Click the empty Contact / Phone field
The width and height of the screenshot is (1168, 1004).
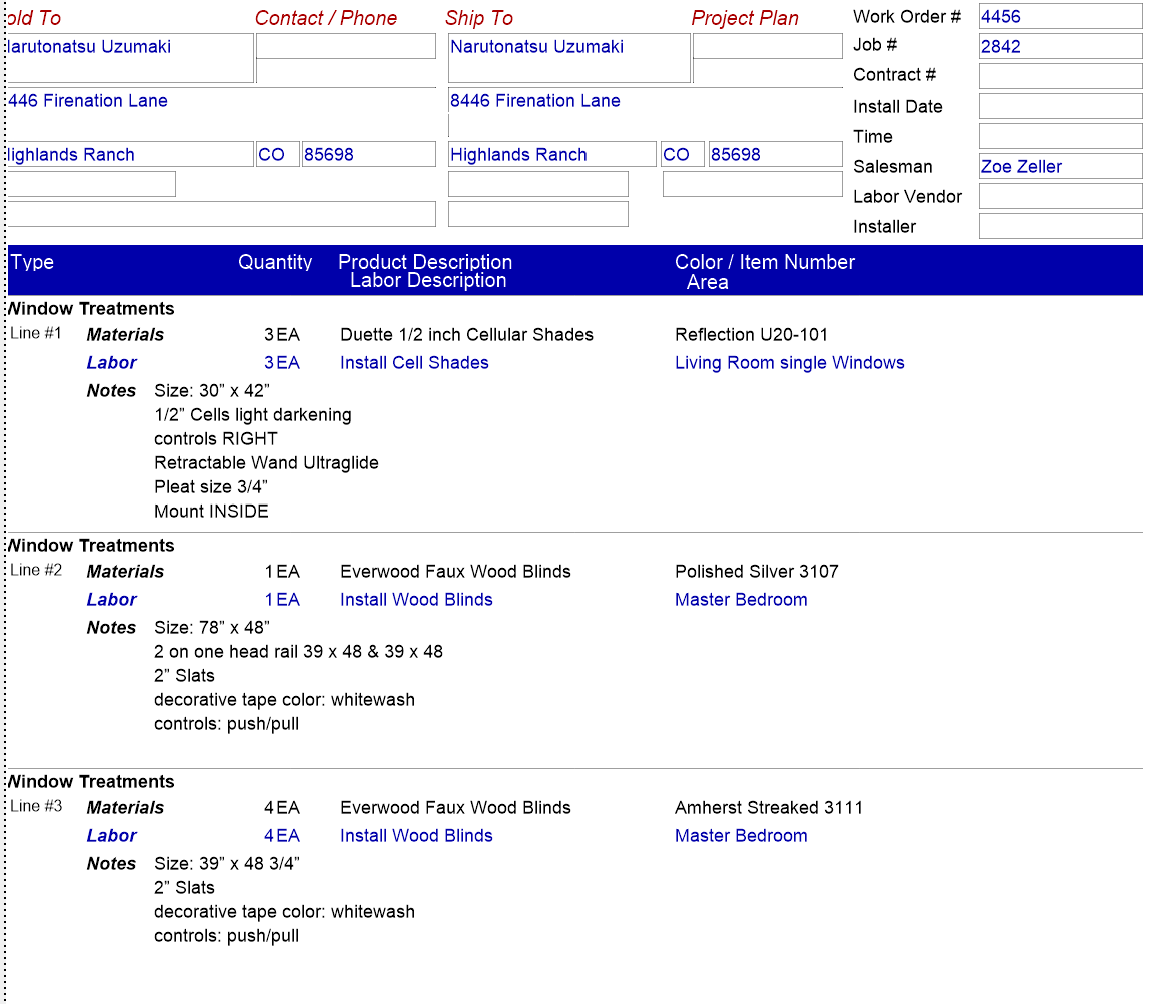346,46
